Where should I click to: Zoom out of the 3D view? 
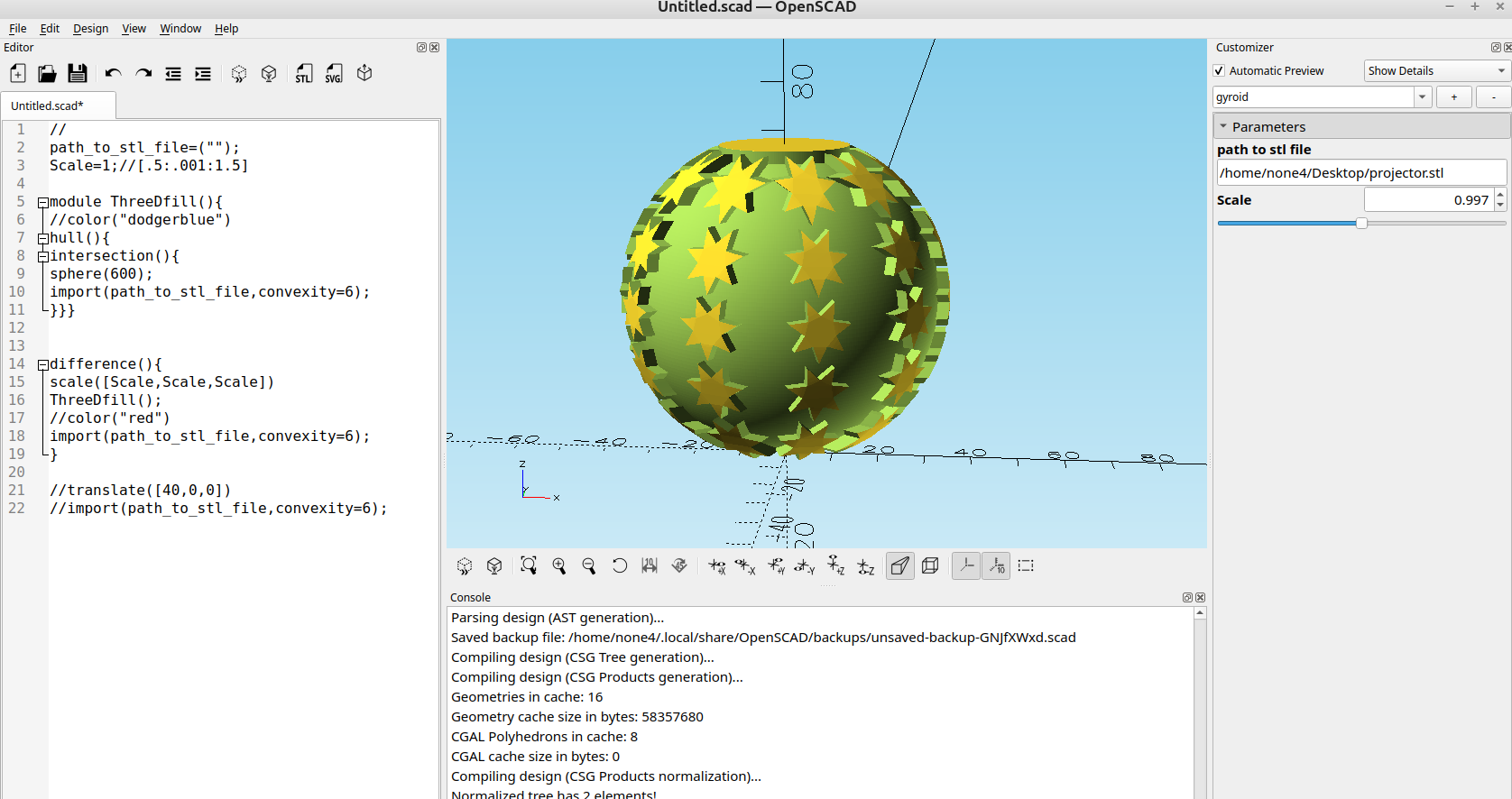click(589, 565)
